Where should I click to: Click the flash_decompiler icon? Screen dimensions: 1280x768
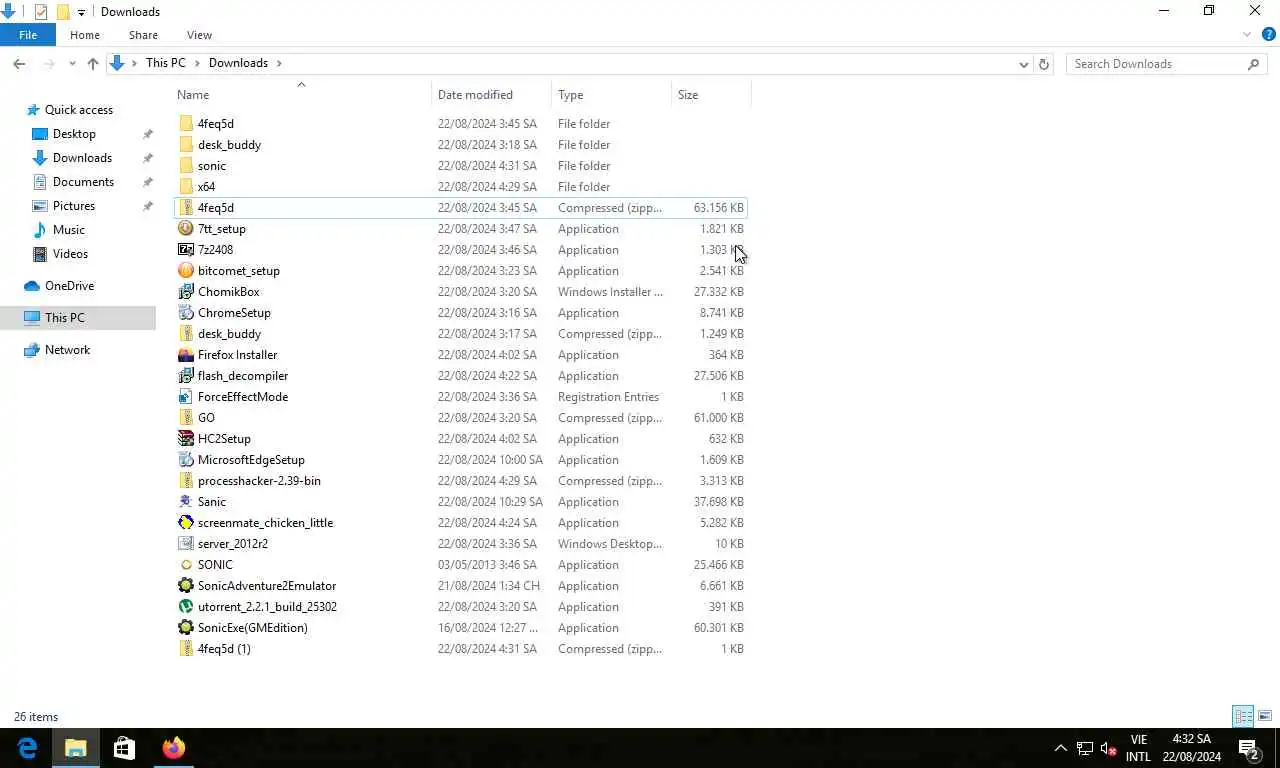click(x=186, y=376)
